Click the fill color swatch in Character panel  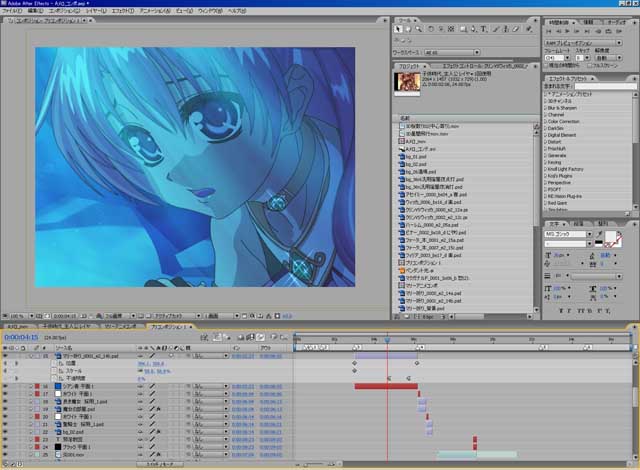tap(611, 237)
